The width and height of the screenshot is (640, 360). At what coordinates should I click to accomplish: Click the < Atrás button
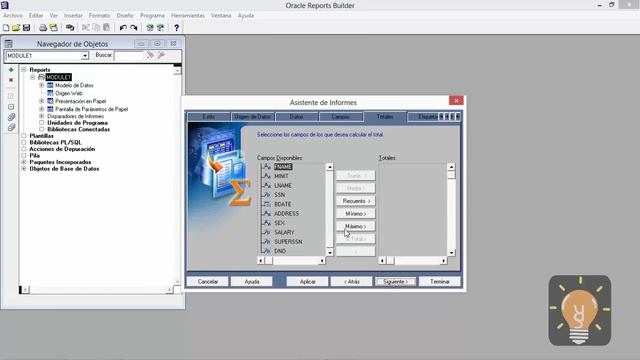click(351, 282)
